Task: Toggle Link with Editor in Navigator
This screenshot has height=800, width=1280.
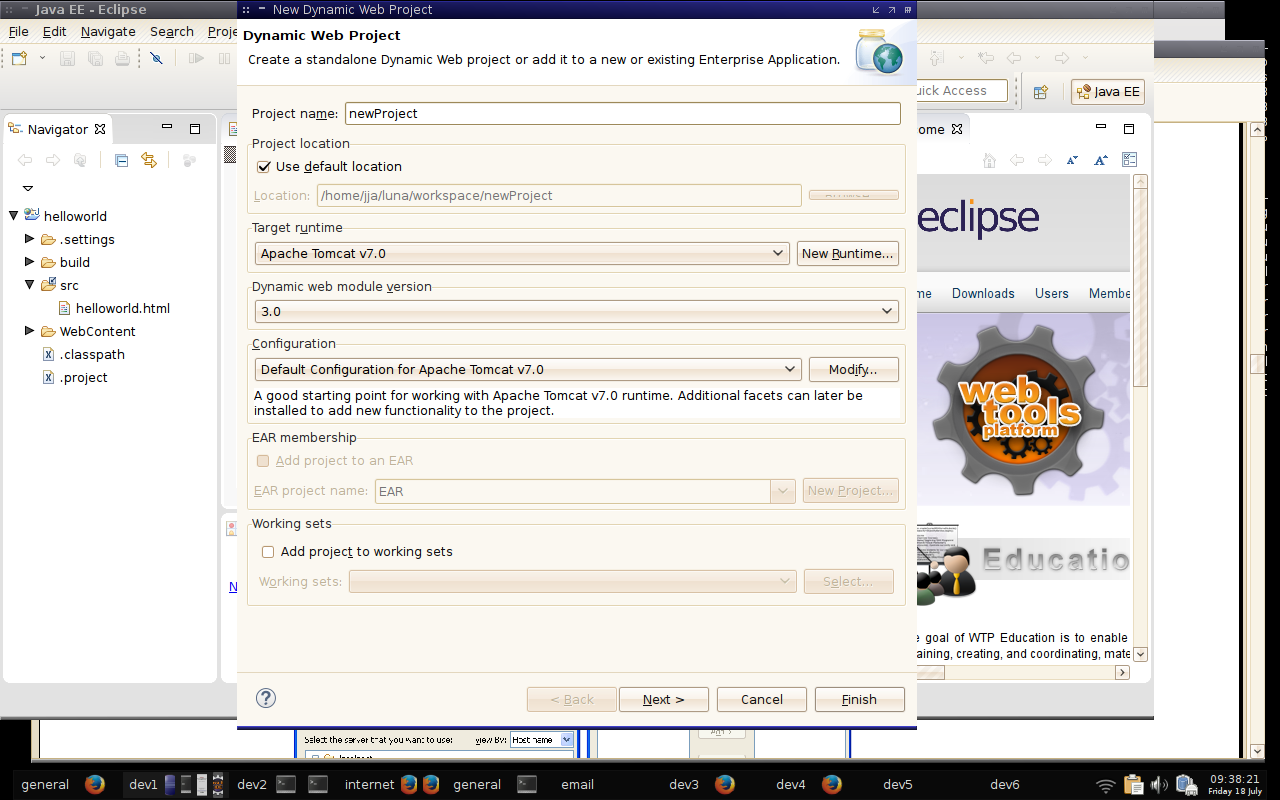Action: (149, 160)
